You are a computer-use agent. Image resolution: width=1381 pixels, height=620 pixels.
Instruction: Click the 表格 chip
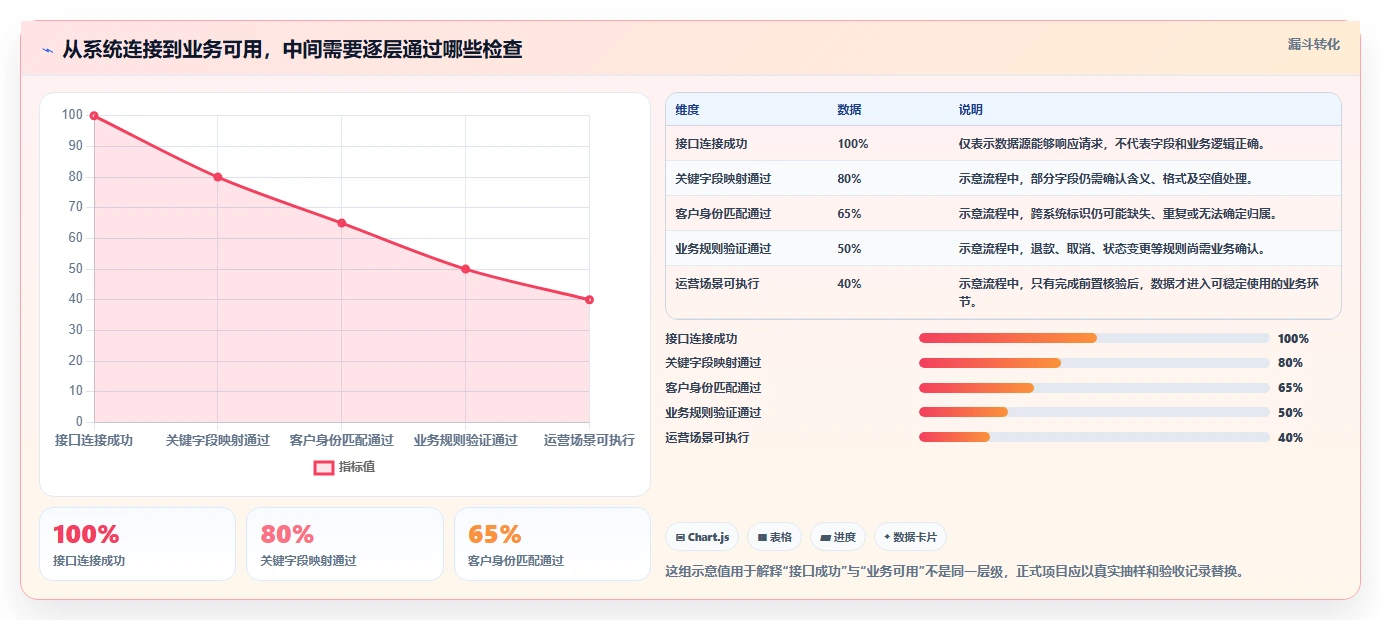[x=775, y=537]
